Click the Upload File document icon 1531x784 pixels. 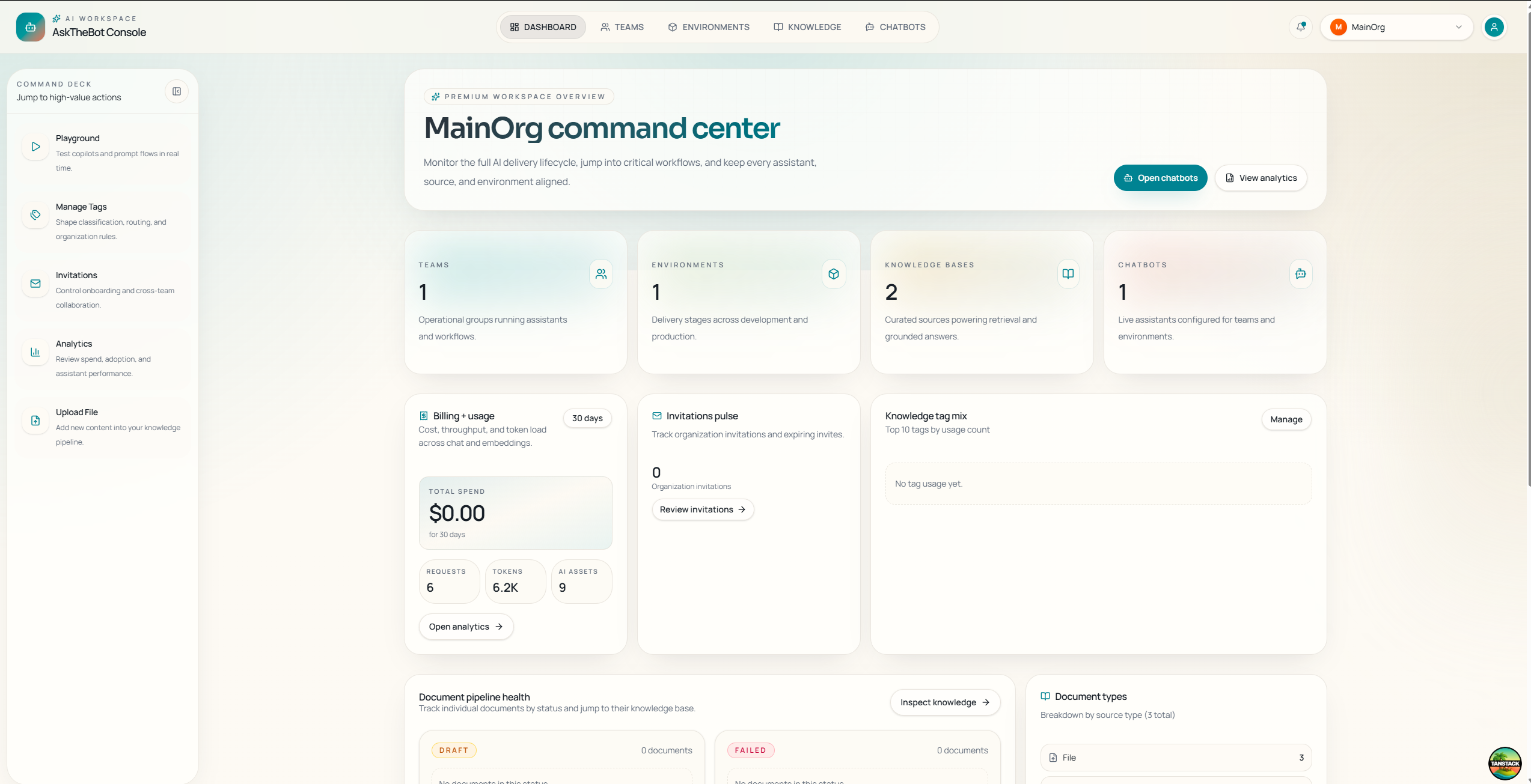click(x=35, y=421)
